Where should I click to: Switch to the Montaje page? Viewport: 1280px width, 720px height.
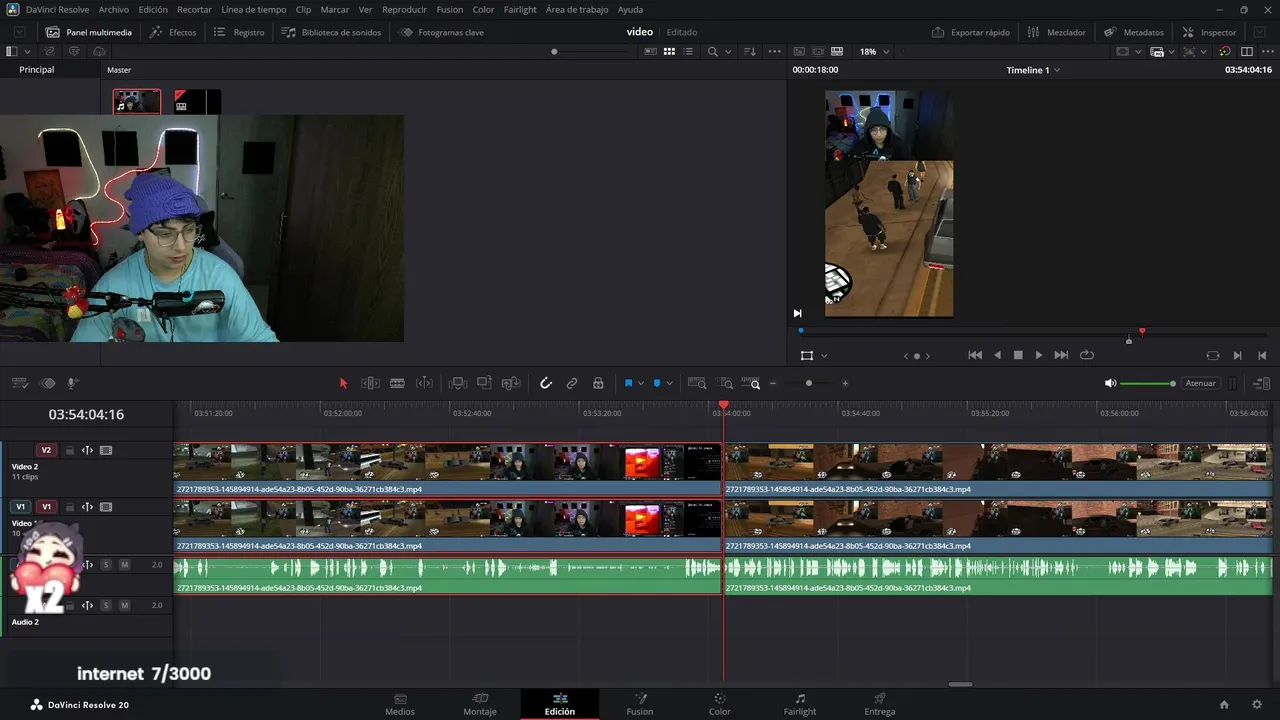pos(480,704)
